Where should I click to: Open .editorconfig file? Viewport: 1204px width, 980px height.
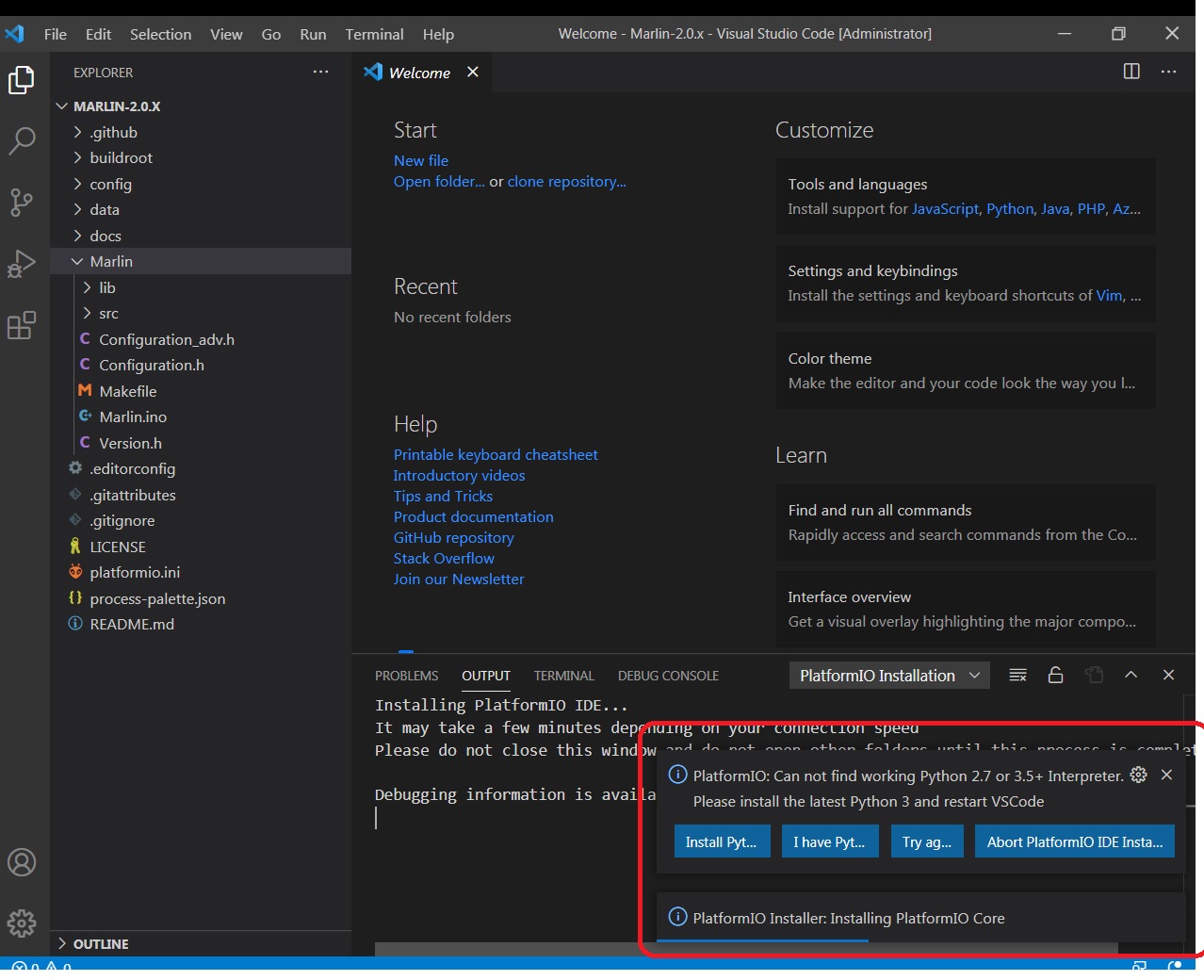tap(133, 468)
